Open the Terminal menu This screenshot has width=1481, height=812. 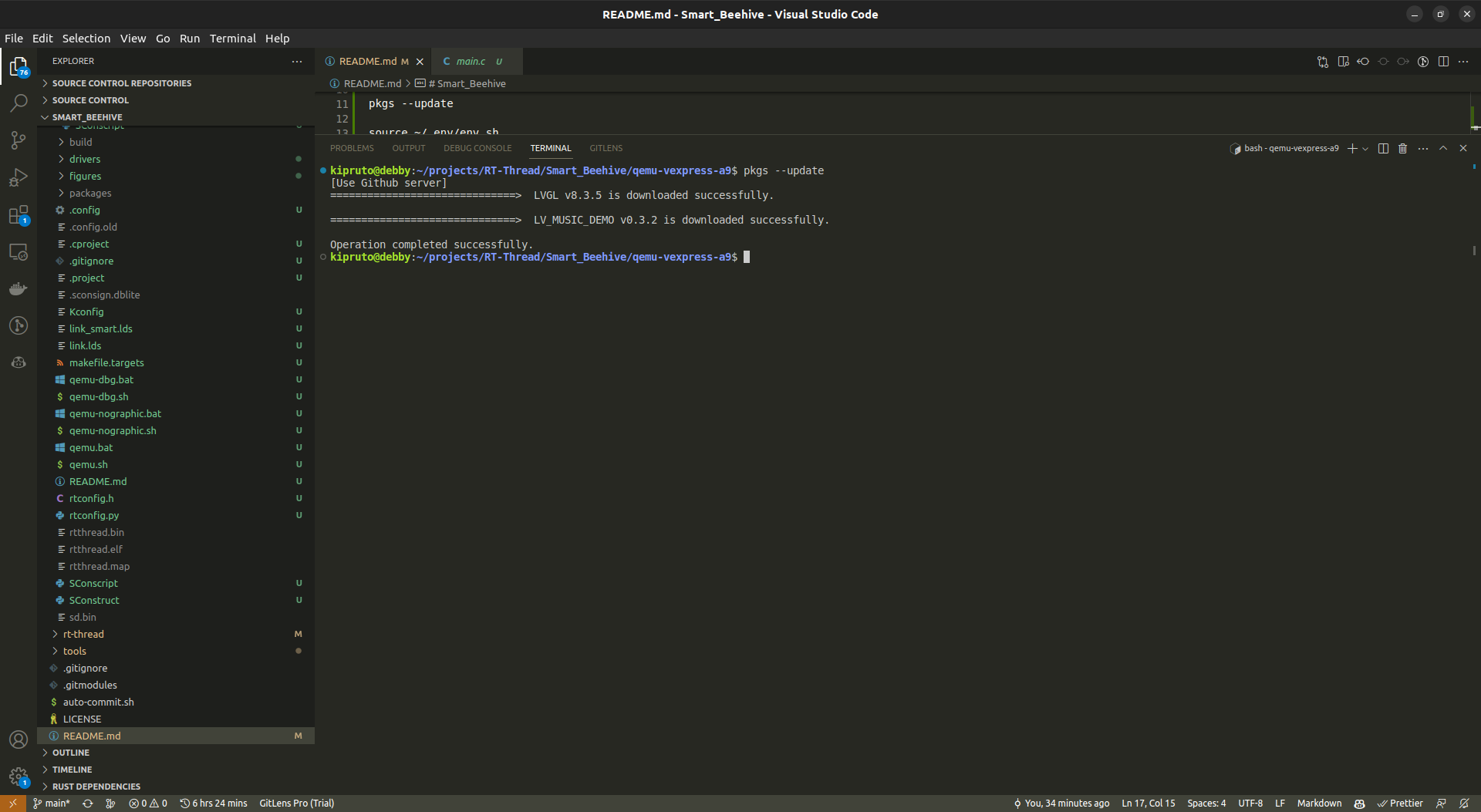232,38
